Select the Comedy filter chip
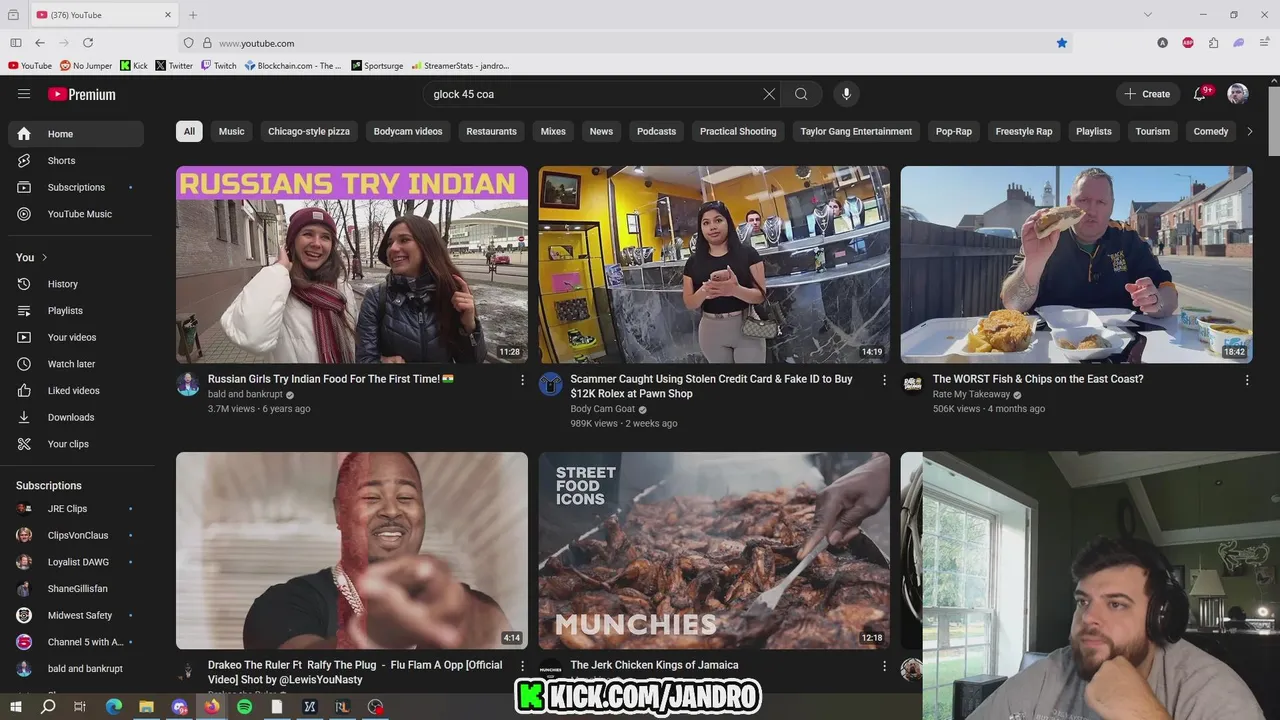 pos(1210,131)
